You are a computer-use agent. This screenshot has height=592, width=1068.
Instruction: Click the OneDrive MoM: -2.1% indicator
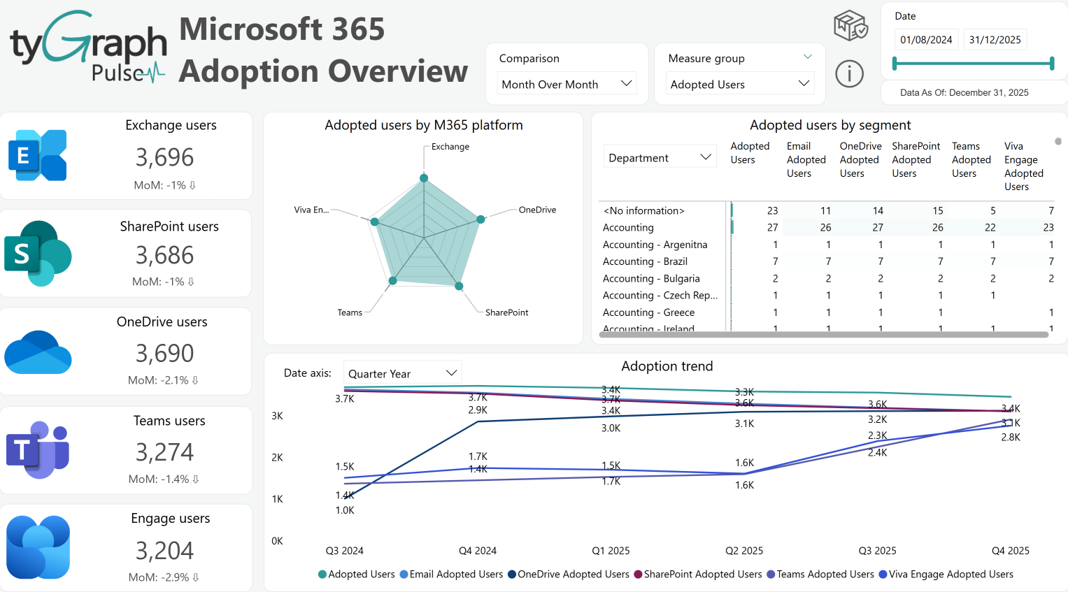pyautogui.click(x=163, y=380)
